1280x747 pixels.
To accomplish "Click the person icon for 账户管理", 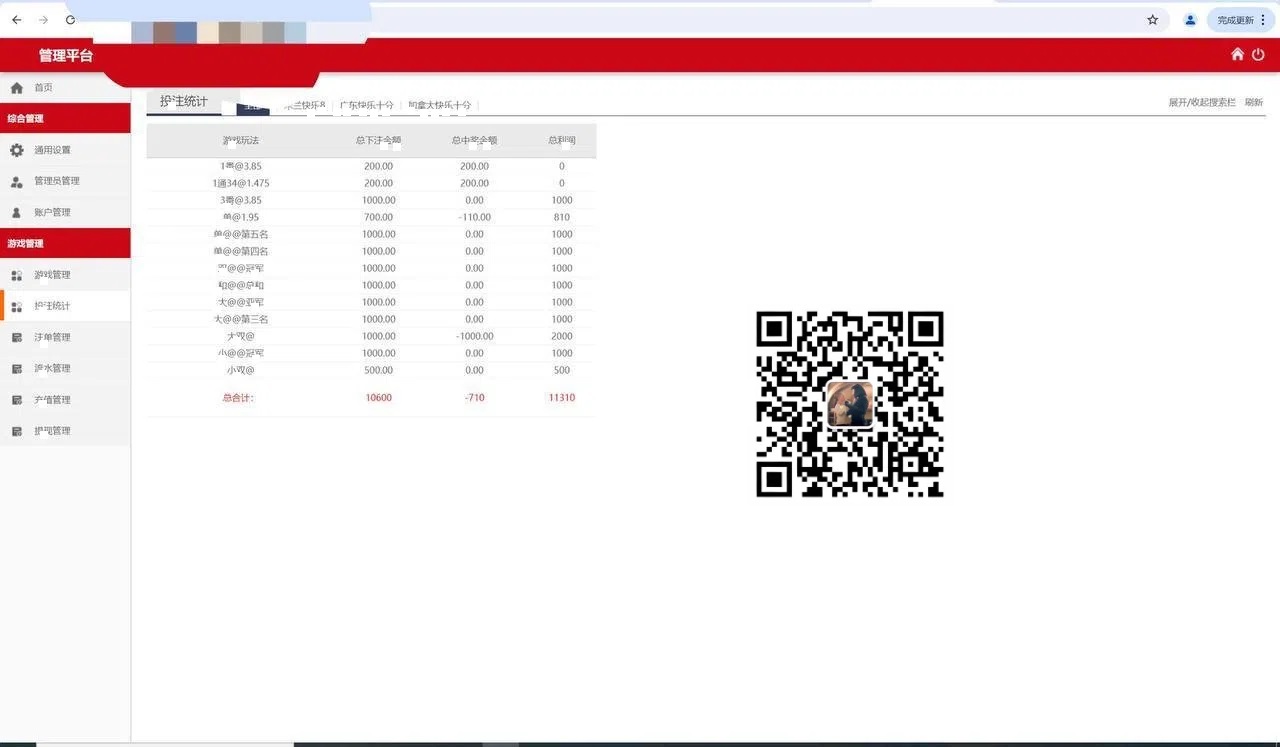I will pos(16,212).
